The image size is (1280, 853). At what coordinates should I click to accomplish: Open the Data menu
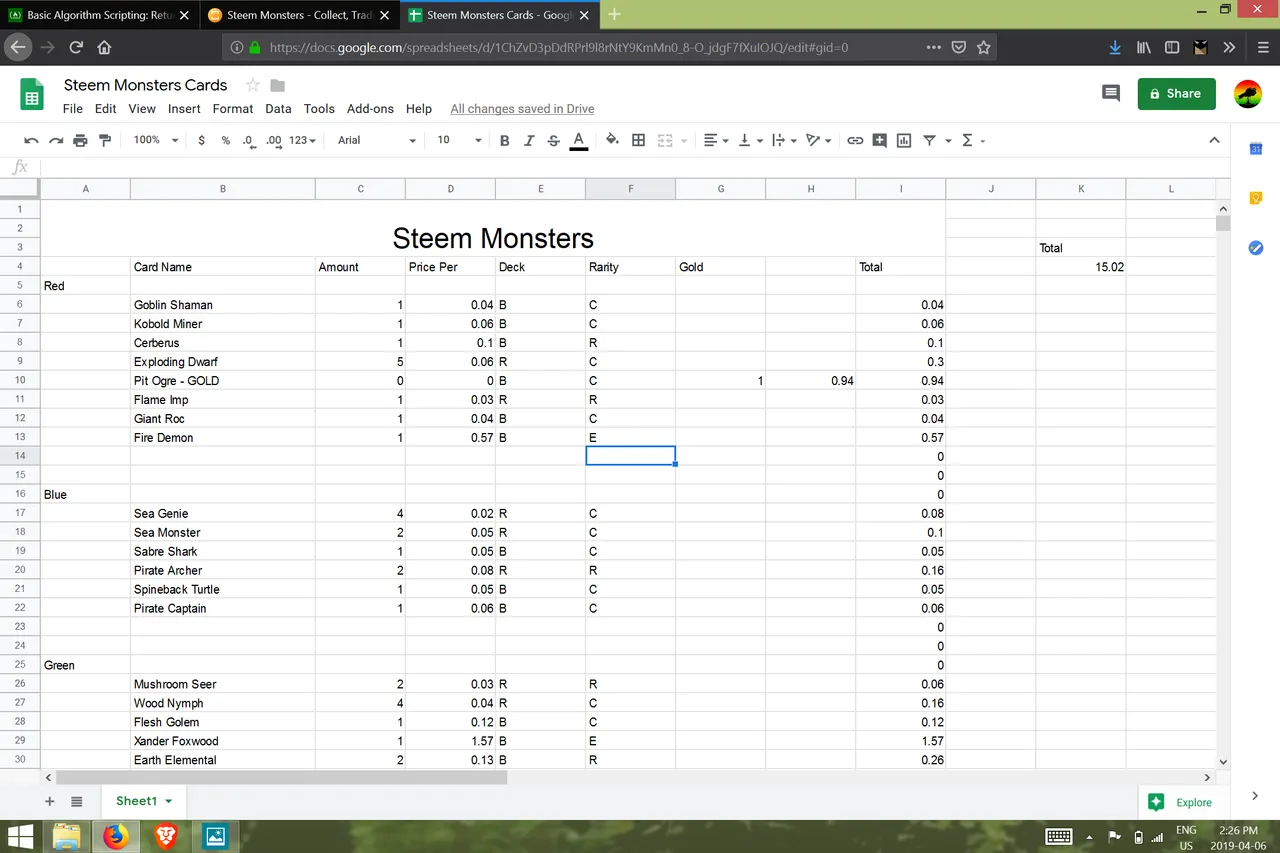point(278,109)
